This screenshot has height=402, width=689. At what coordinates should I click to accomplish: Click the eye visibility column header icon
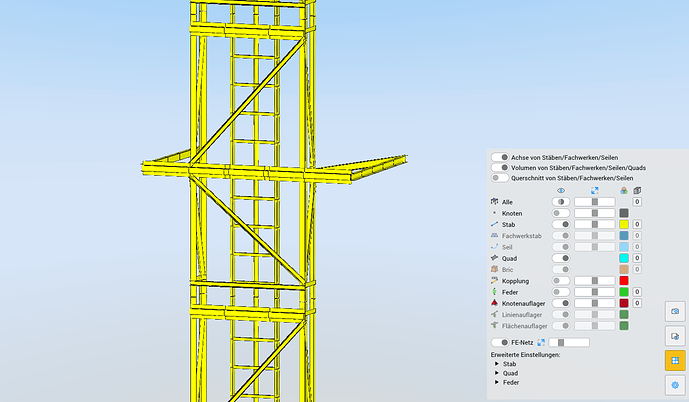click(561, 191)
